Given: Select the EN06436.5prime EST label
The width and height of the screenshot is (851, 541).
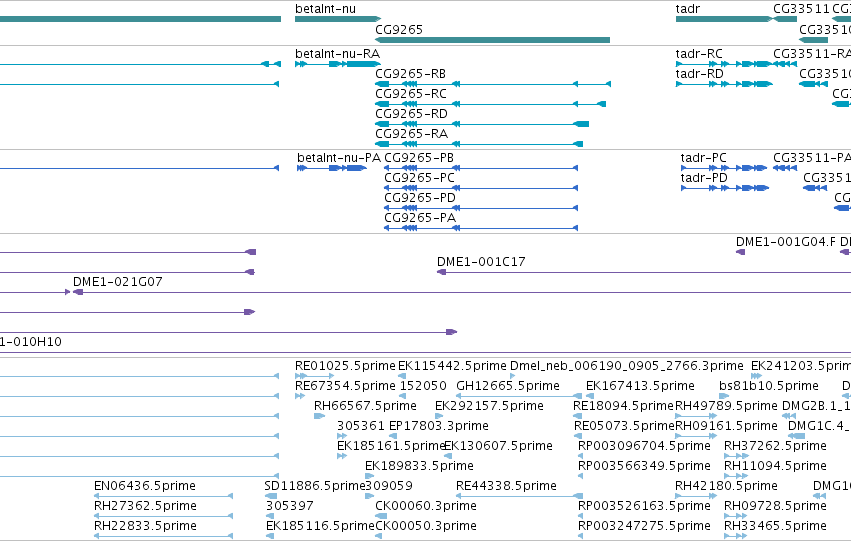Looking at the screenshot, I should [145, 487].
